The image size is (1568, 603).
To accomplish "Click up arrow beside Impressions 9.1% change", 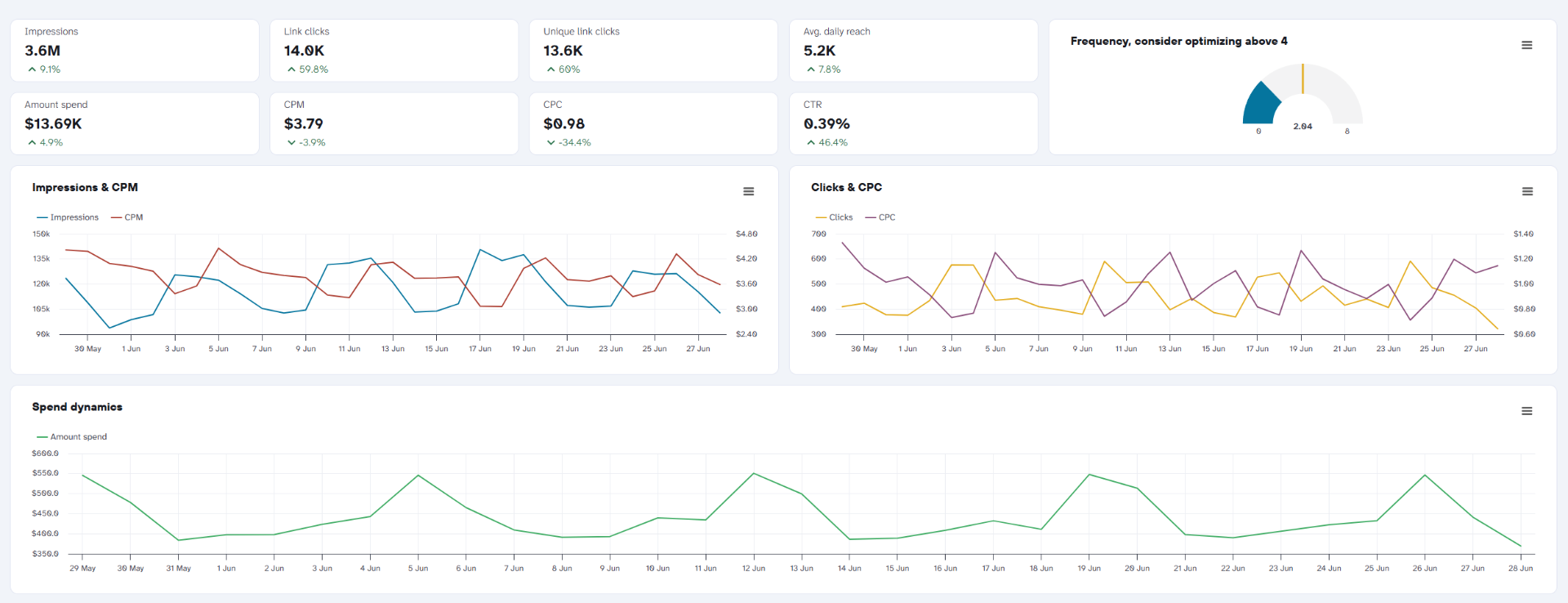I will (32, 69).
